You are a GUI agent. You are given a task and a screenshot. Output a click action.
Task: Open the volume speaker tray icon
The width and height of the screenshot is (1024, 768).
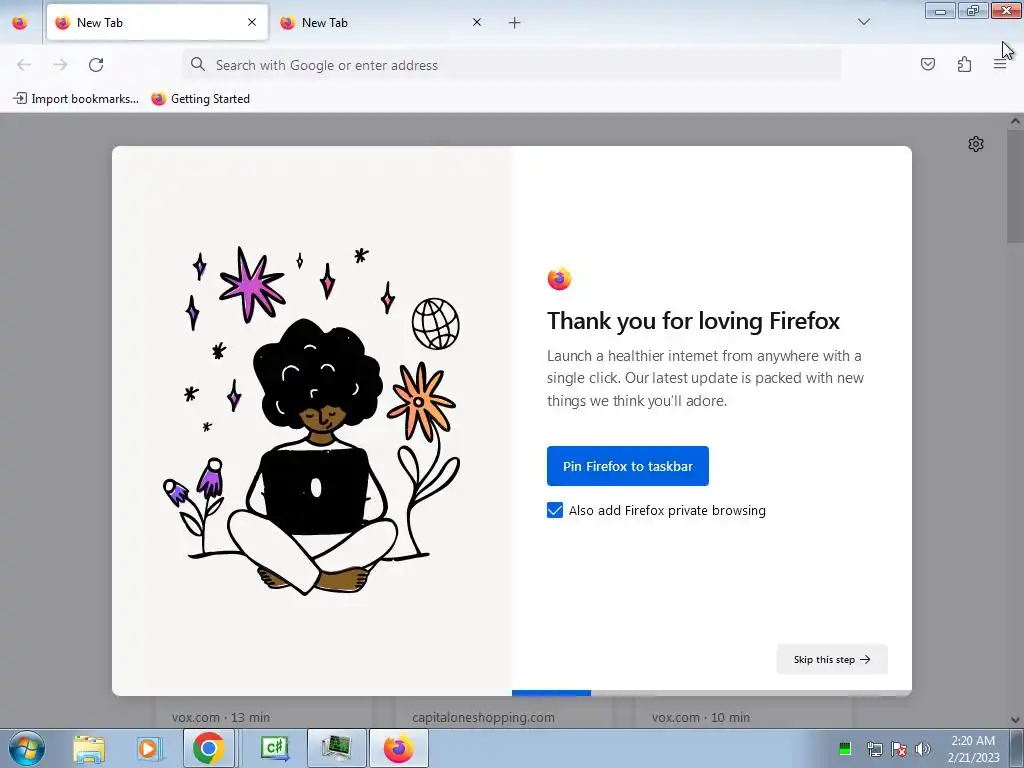pos(923,749)
